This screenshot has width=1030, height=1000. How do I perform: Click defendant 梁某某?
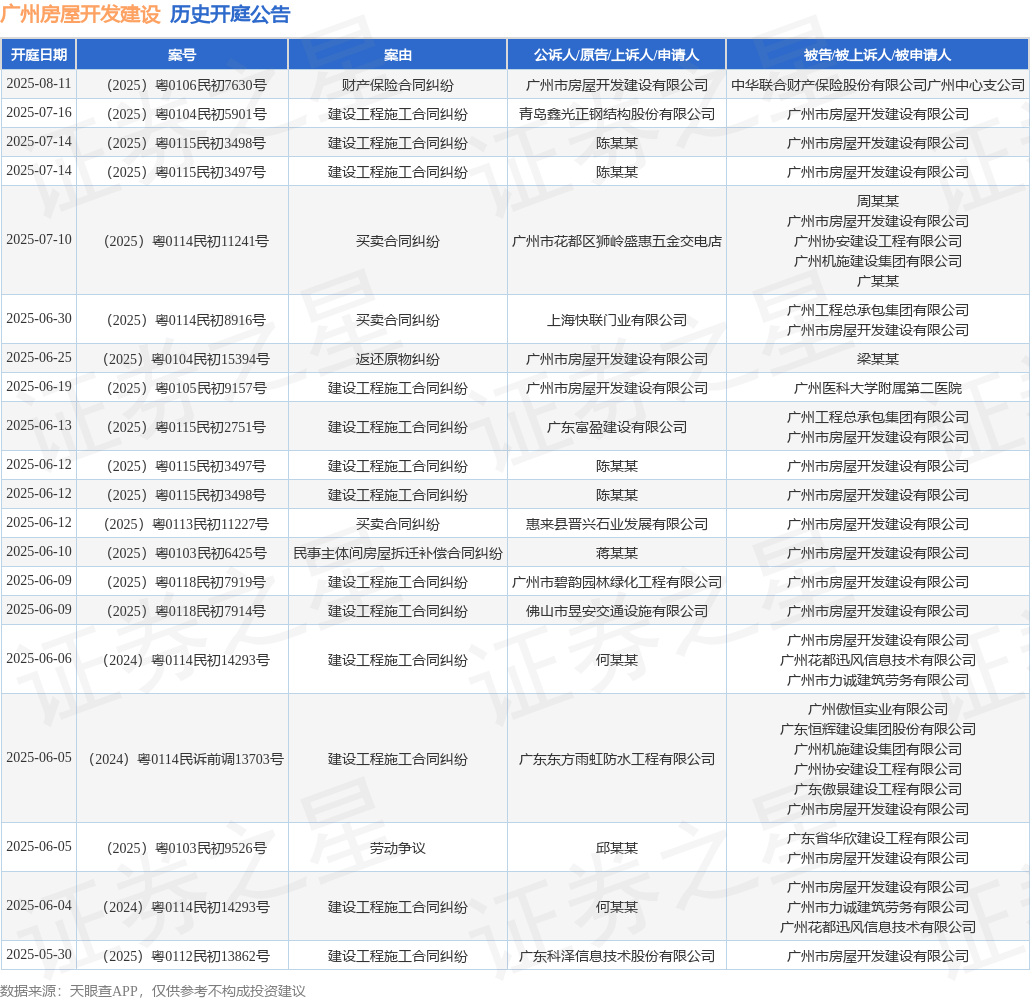[x=878, y=359]
